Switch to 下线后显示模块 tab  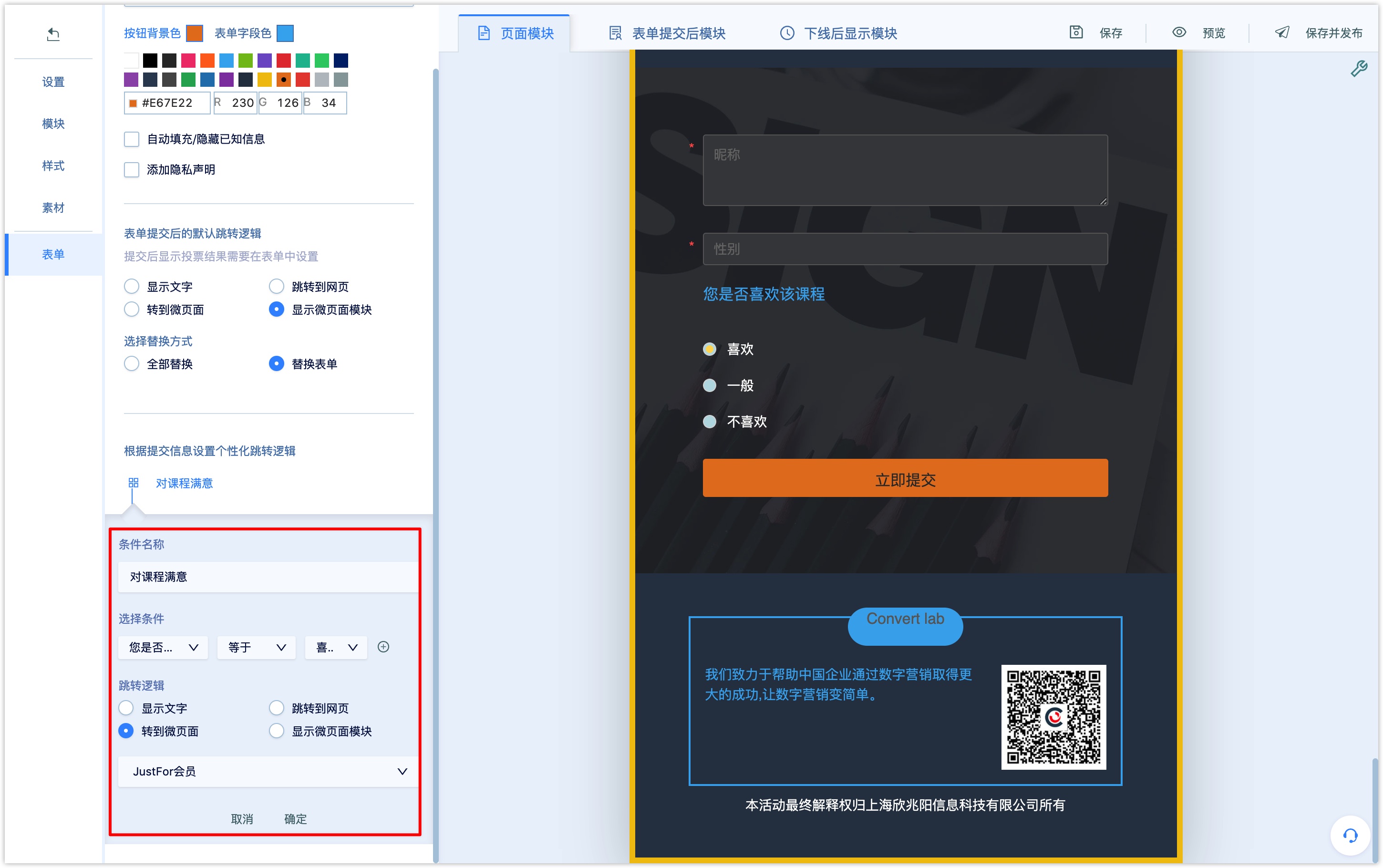point(838,33)
